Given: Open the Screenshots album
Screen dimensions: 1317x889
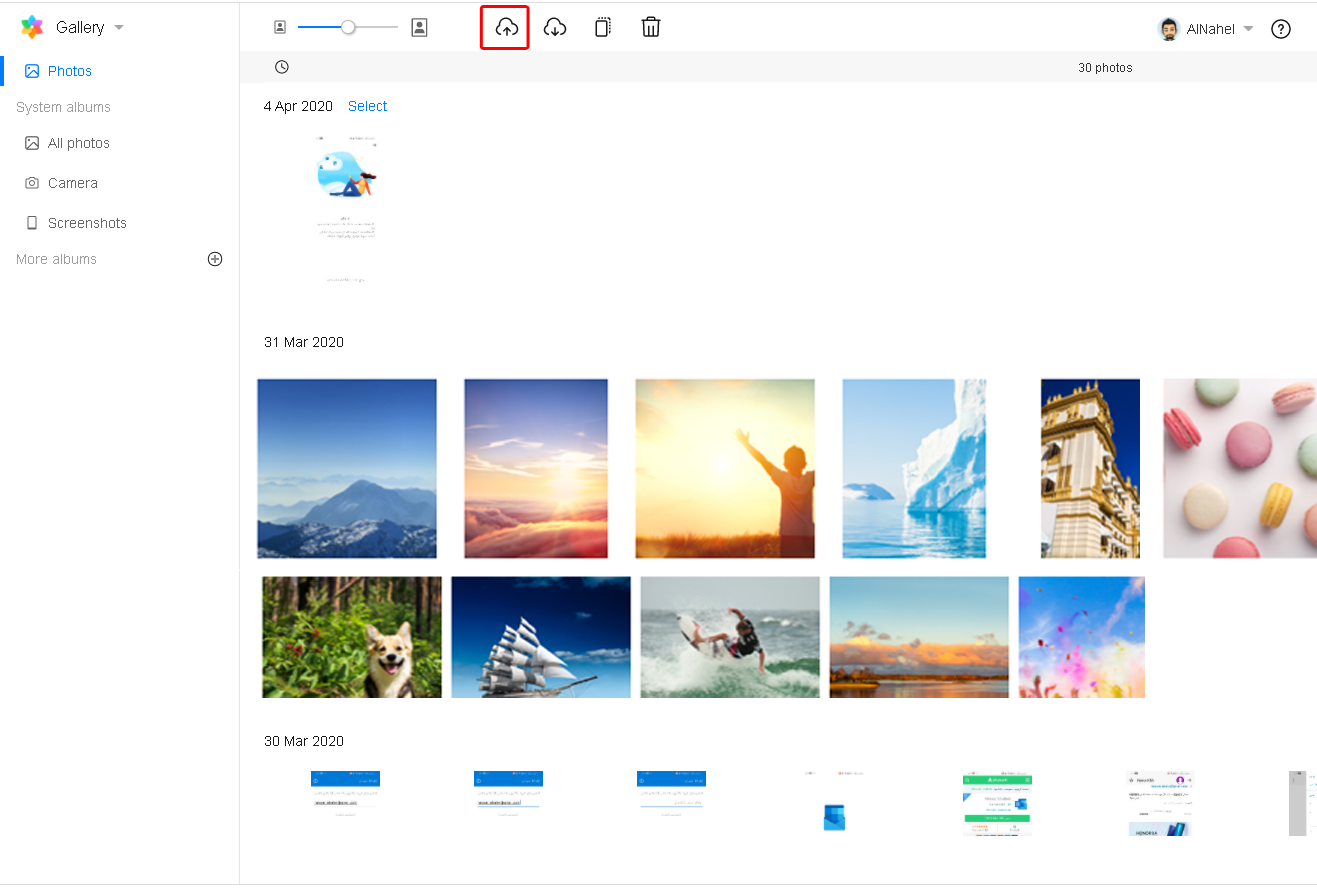Looking at the screenshot, I should point(87,223).
